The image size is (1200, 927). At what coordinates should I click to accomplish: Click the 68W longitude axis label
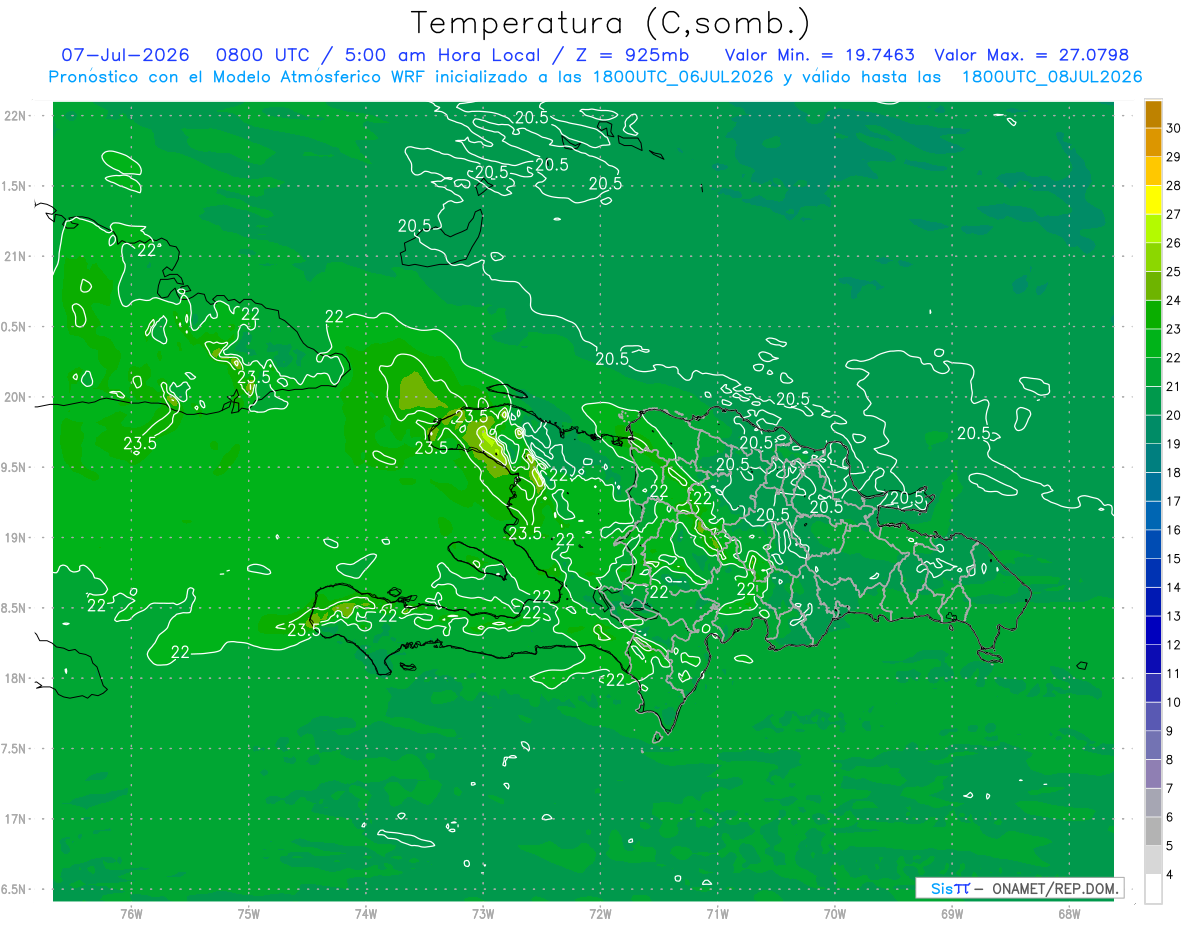(x=1068, y=913)
